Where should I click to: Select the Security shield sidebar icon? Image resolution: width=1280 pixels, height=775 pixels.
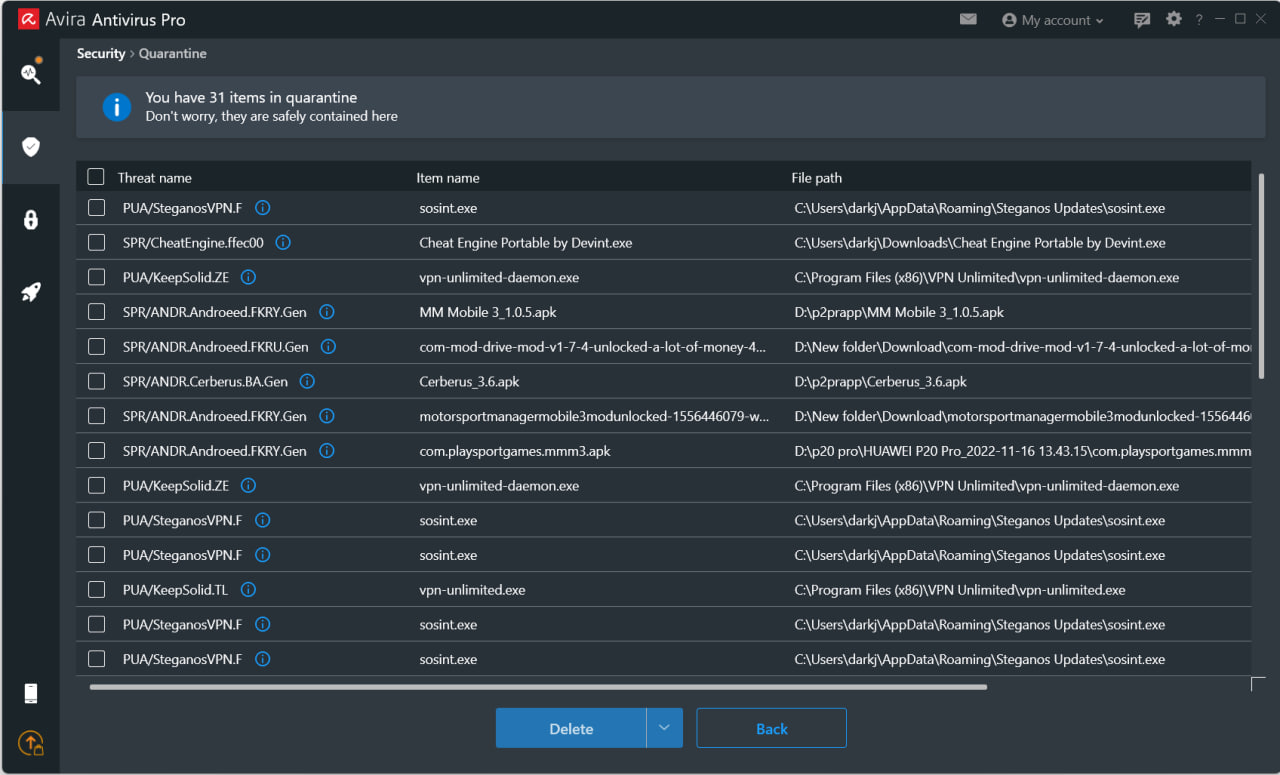click(31, 147)
